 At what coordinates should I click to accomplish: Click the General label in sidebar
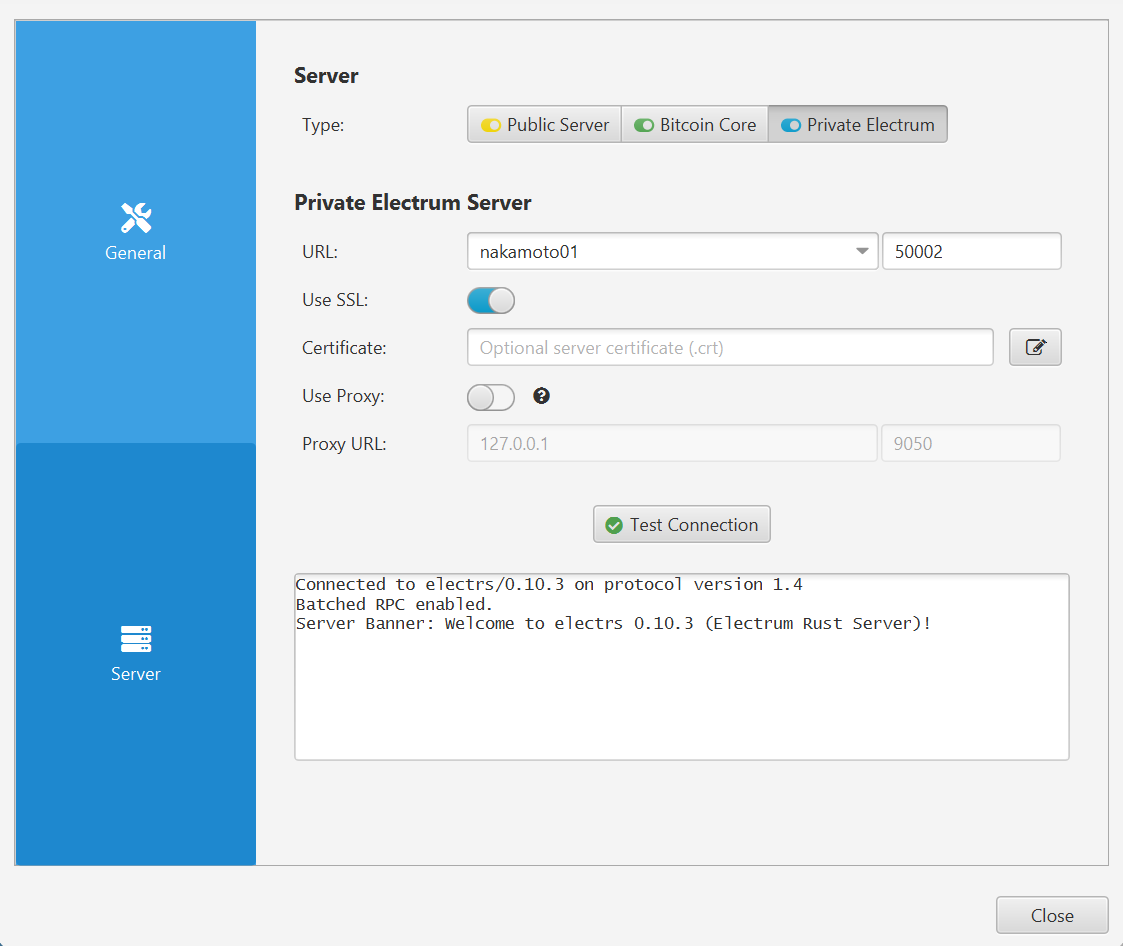[x=135, y=253]
